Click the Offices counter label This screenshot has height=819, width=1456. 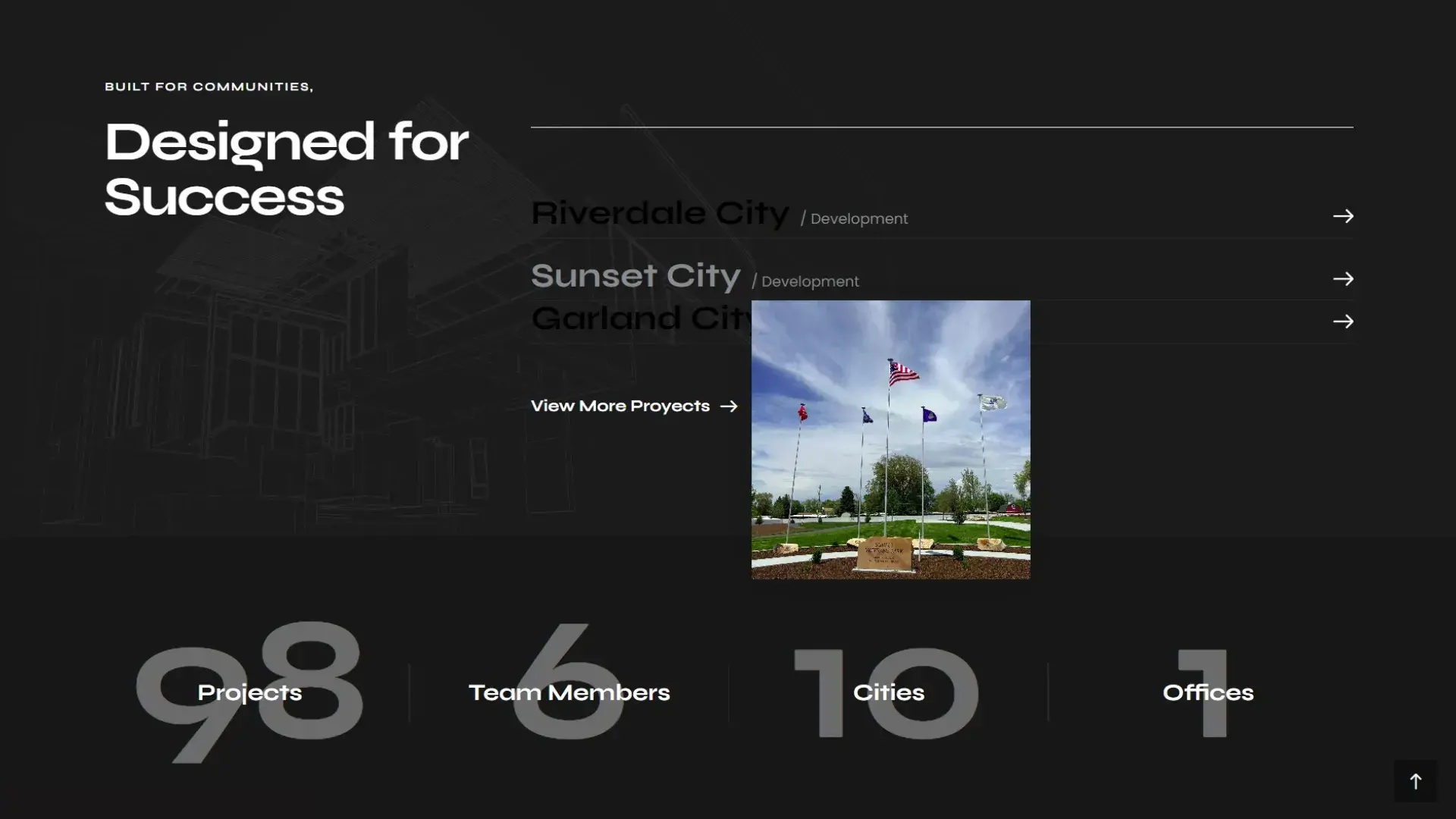point(1207,693)
